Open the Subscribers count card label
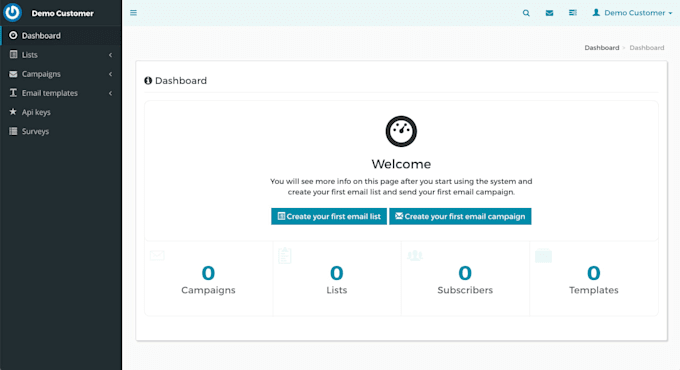 point(465,290)
